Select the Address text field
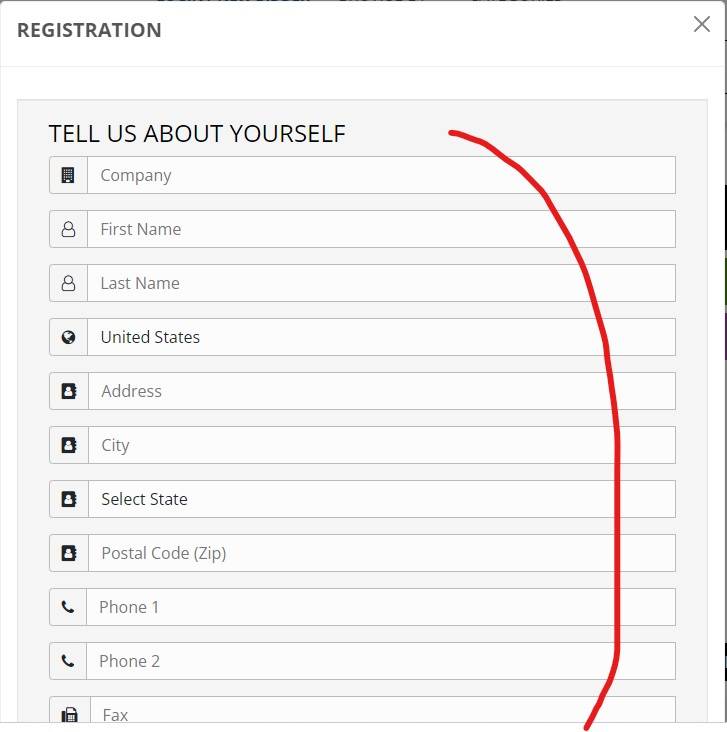The image size is (727, 732). pos(381,391)
